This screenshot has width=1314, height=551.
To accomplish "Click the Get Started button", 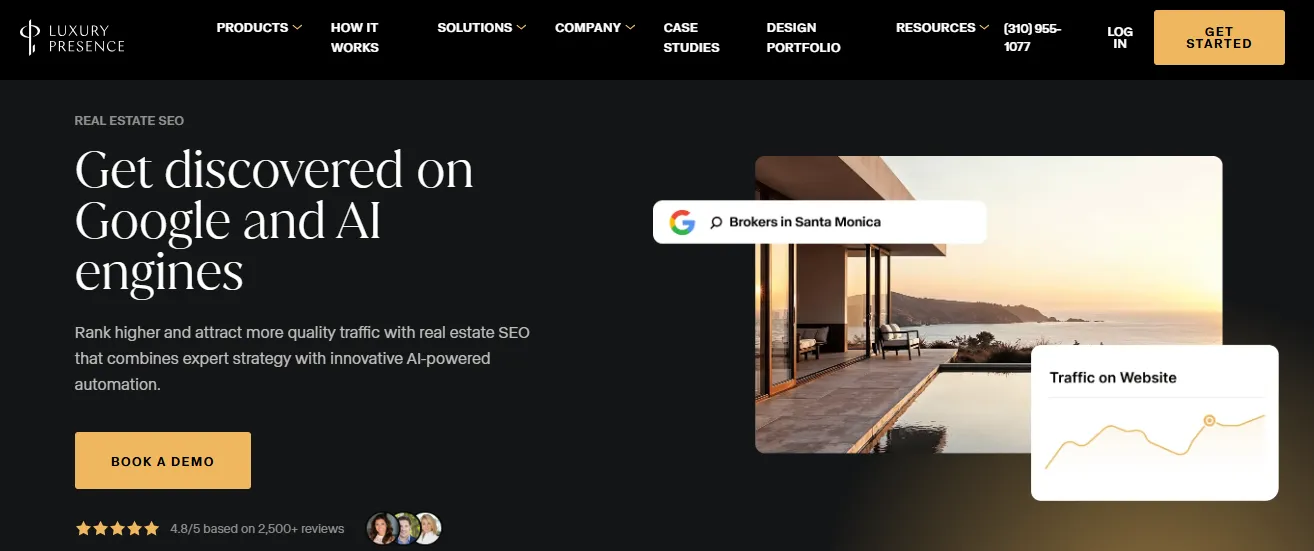I will coord(1219,38).
